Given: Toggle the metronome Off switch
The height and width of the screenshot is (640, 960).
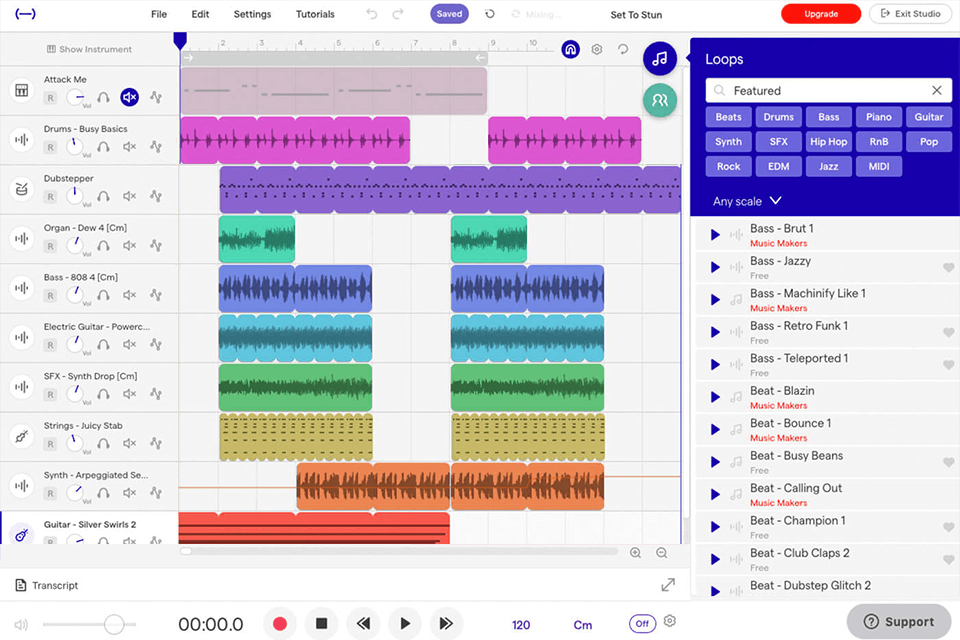Looking at the screenshot, I should tap(642, 624).
